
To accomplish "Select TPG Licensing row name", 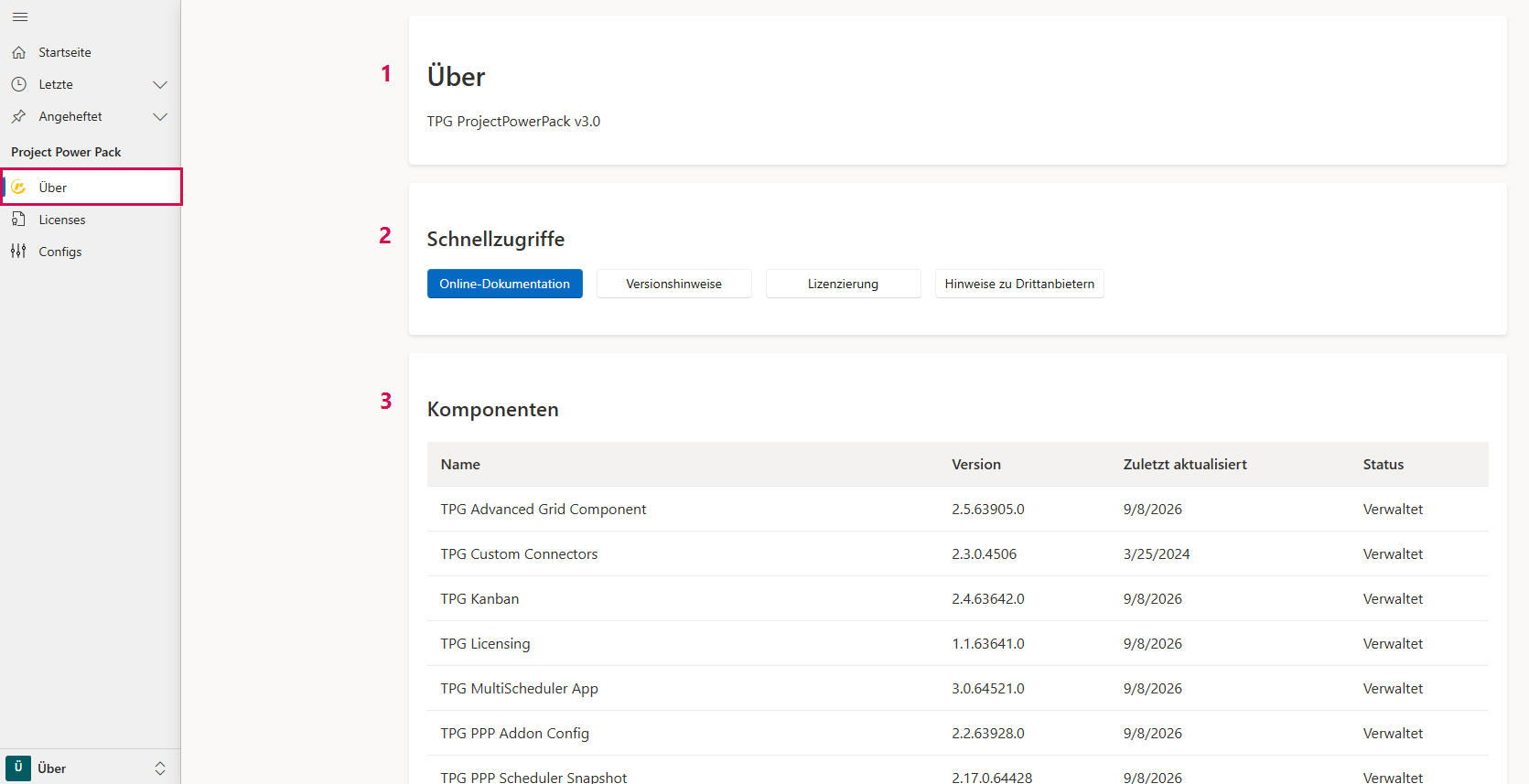I will (x=485, y=644).
